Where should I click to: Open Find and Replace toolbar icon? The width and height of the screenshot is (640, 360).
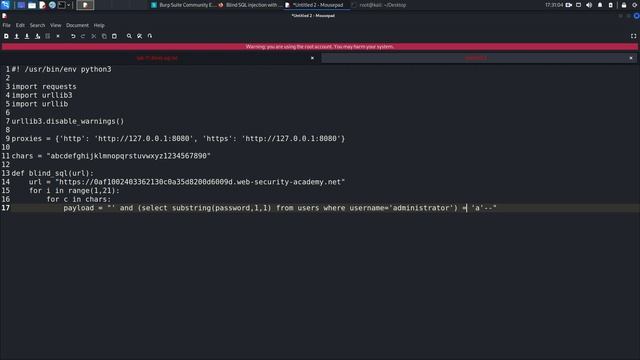(x=140, y=36)
